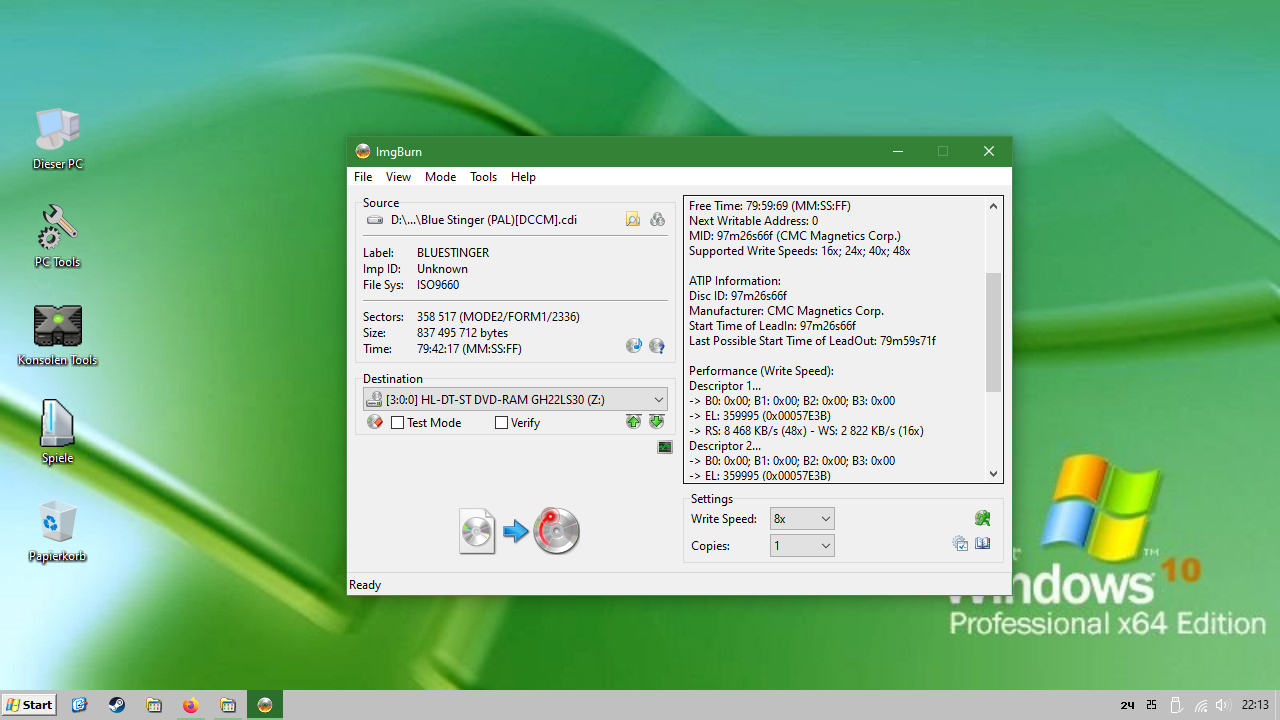Viewport: 1280px width, 720px height.
Task: Enable the Test Mode checkbox
Action: pos(398,423)
